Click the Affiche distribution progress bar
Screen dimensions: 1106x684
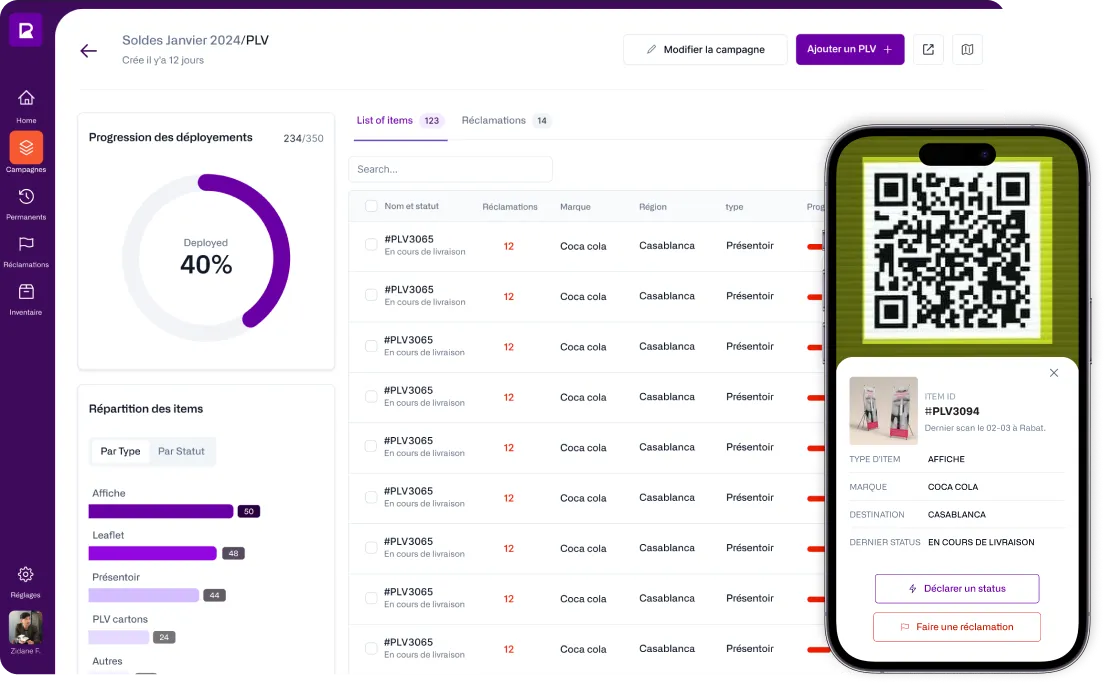[160, 511]
